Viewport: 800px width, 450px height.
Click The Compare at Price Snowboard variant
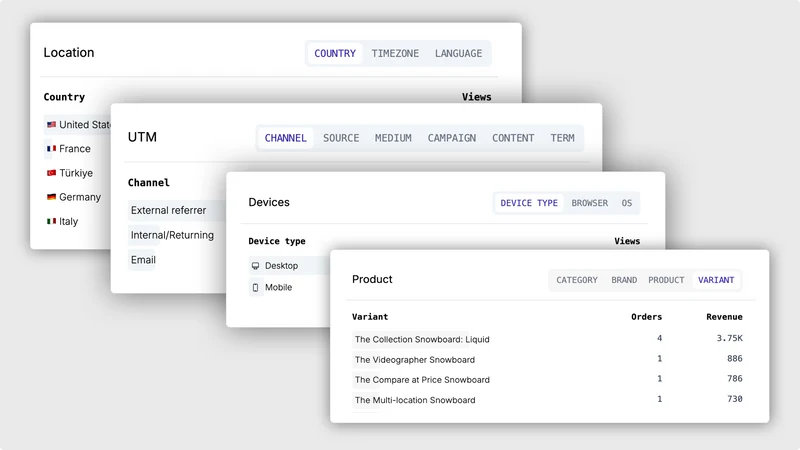tap(422, 380)
